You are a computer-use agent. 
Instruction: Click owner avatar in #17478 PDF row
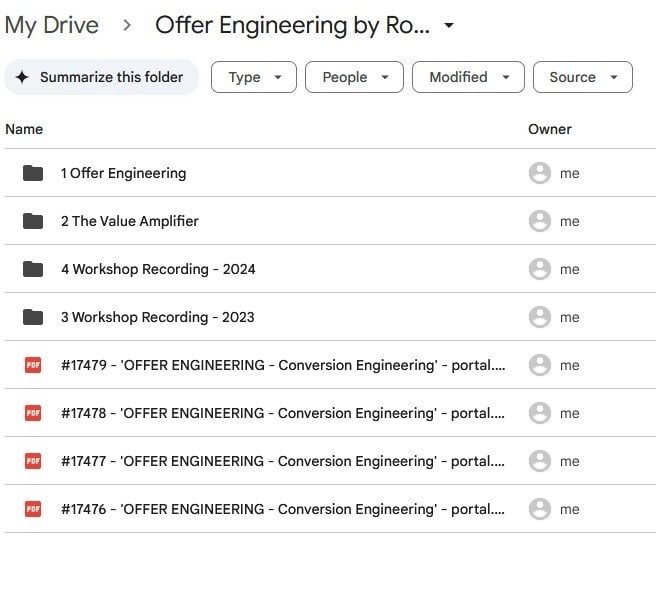click(540, 413)
